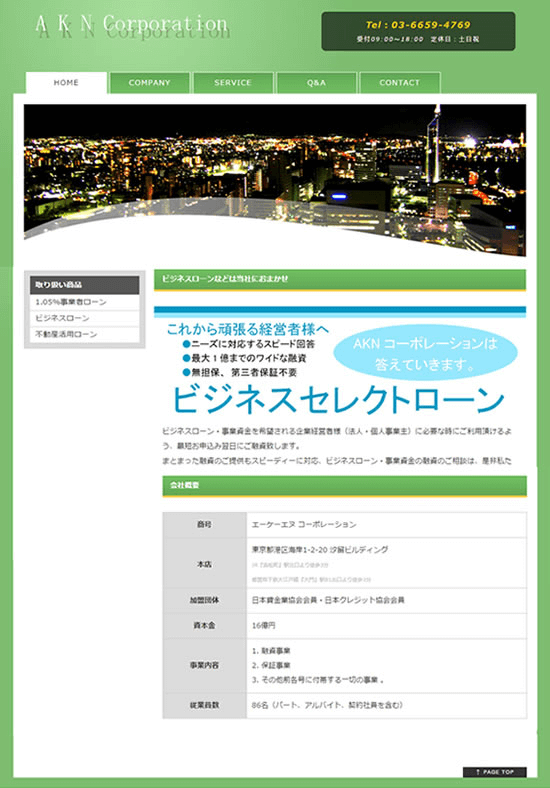Click the 商号 table row label
The image size is (550, 788).
[x=205, y=525]
